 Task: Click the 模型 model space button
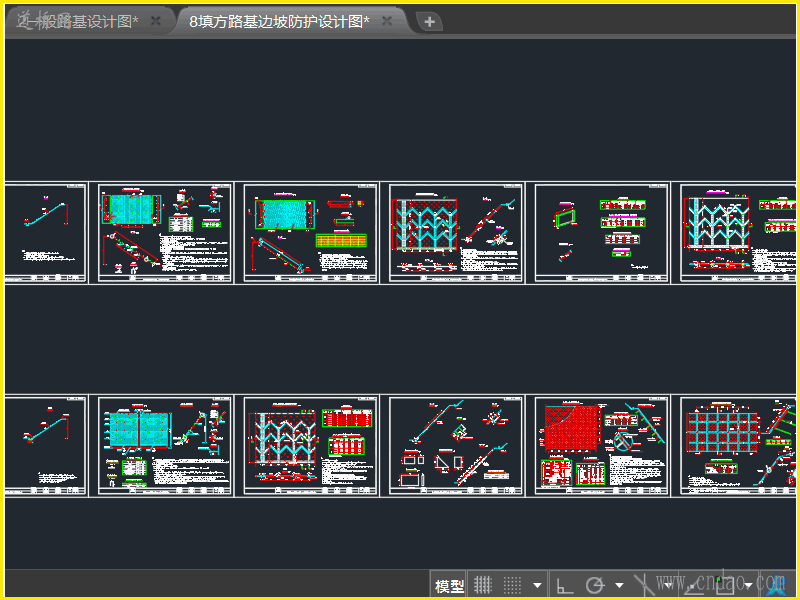(x=449, y=585)
